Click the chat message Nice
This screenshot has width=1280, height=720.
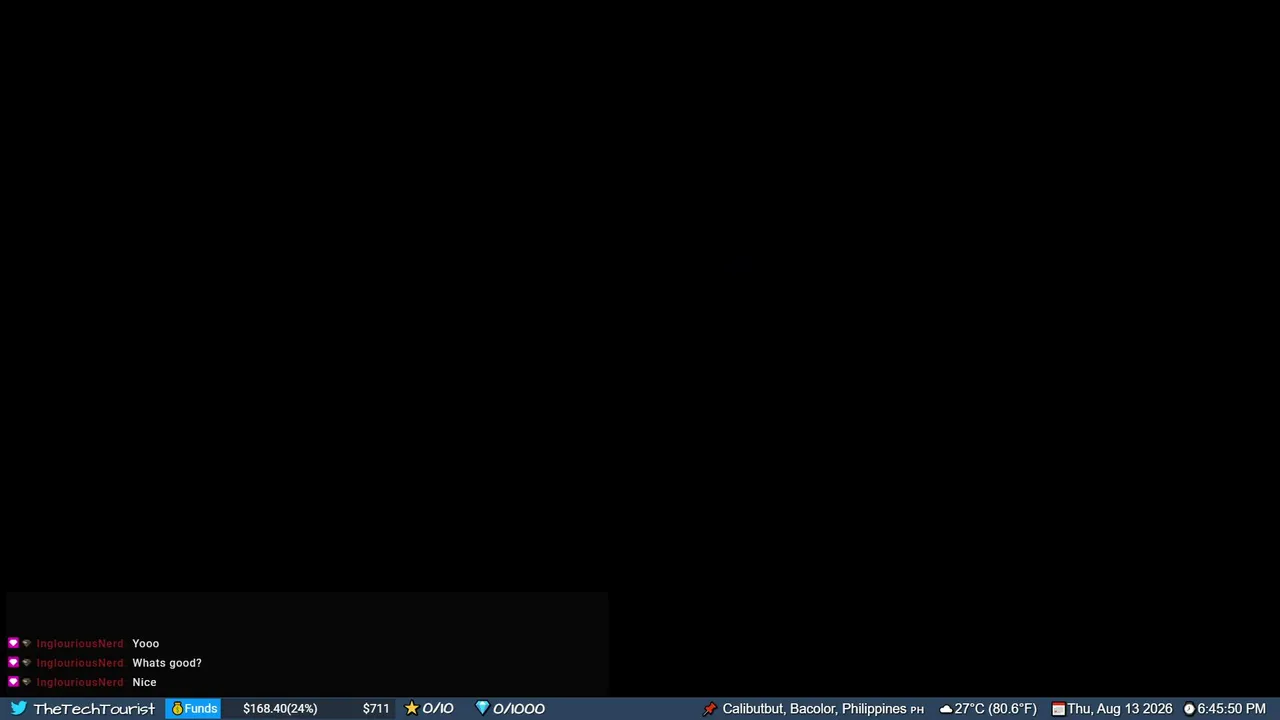point(144,682)
